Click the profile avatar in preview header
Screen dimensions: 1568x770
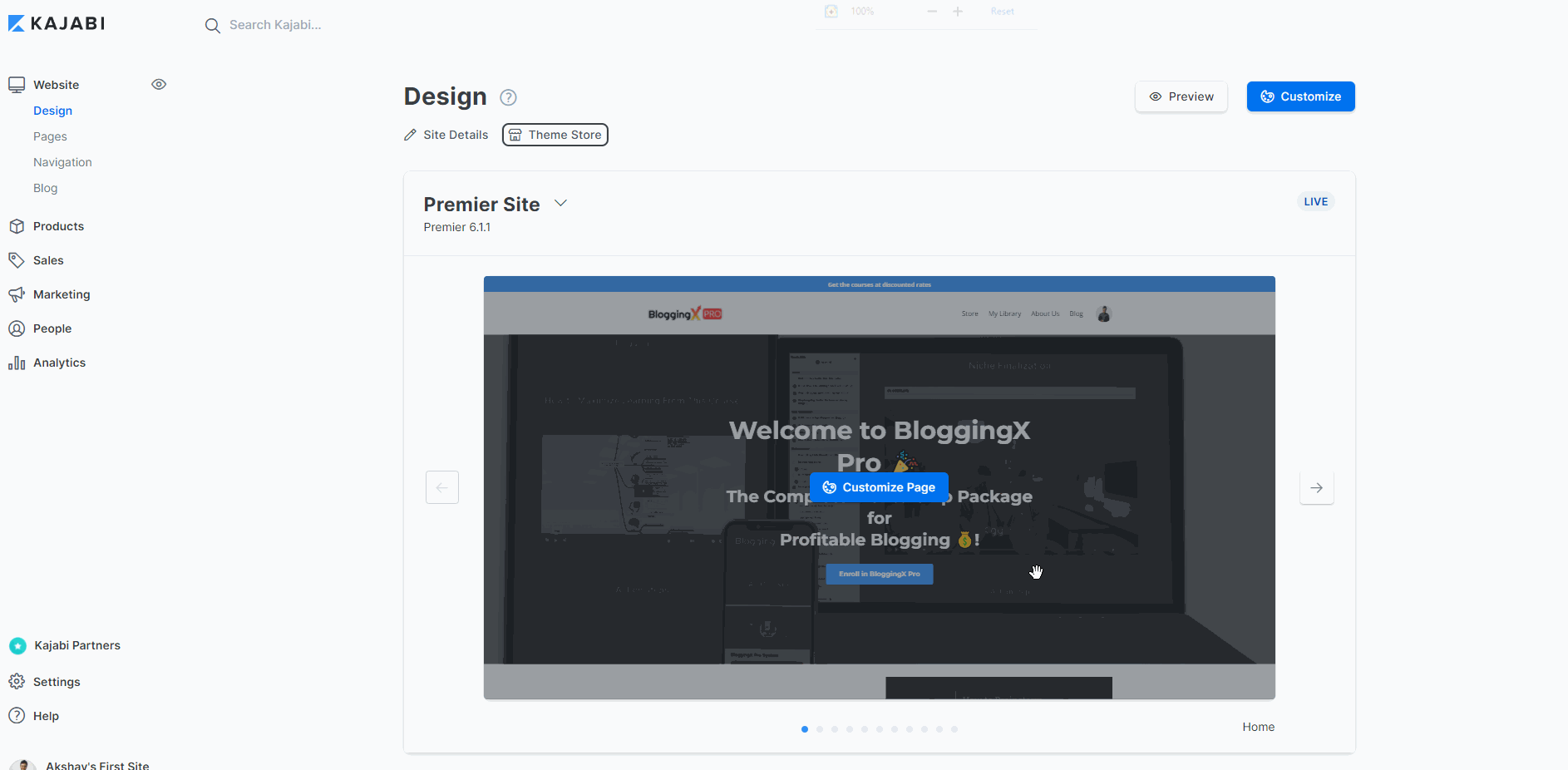click(1104, 313)
